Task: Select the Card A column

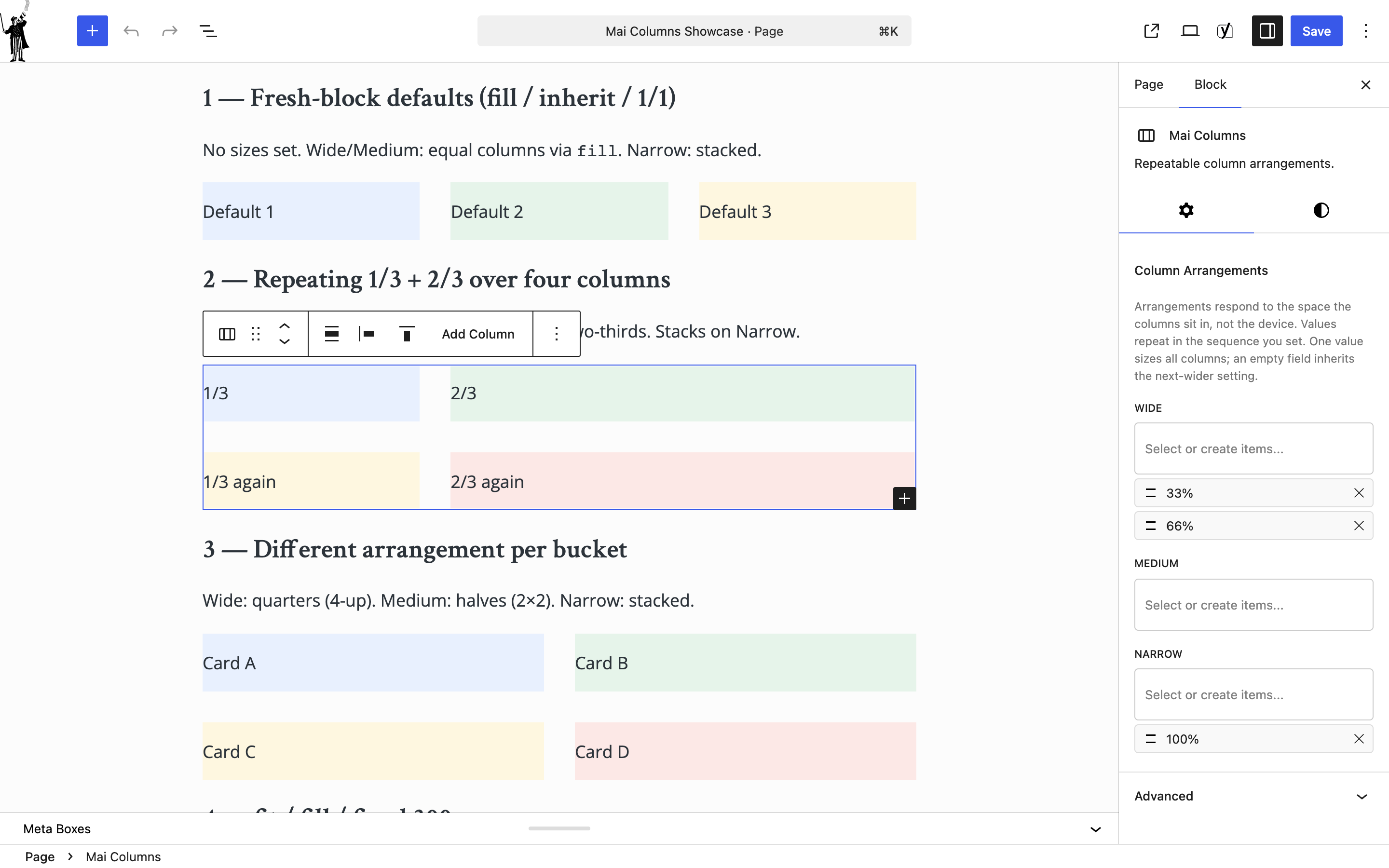Action: click(x=373, y=663)
